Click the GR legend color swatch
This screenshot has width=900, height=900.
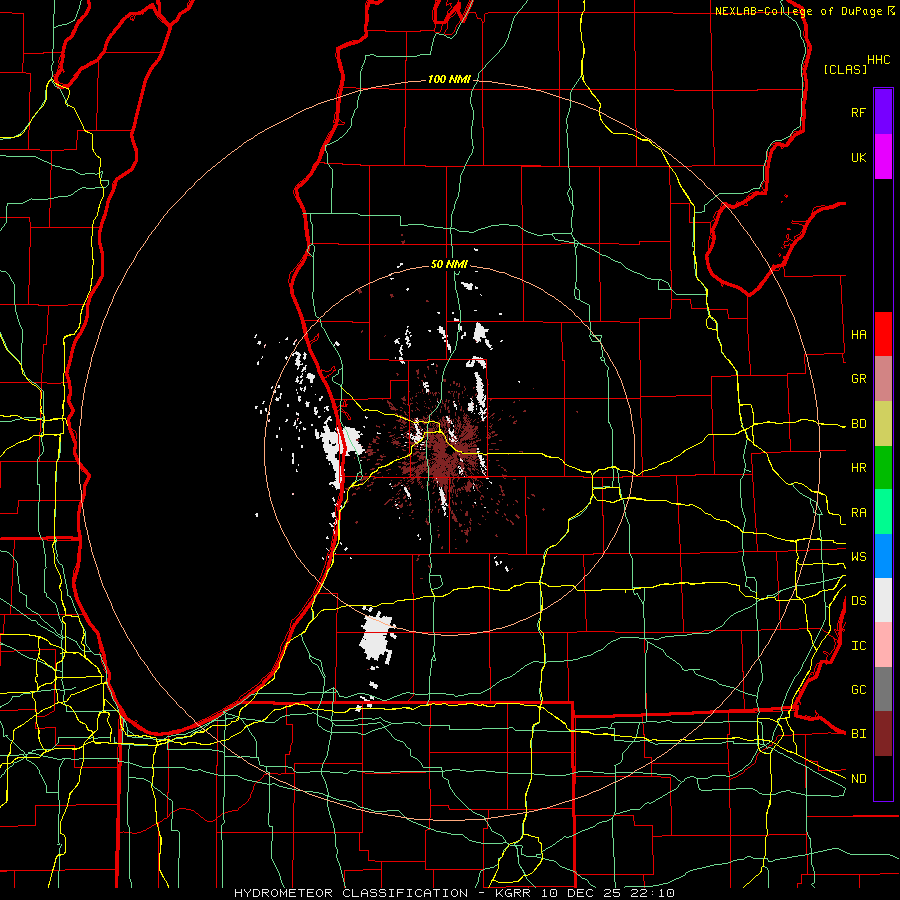[x=883, y=379]
